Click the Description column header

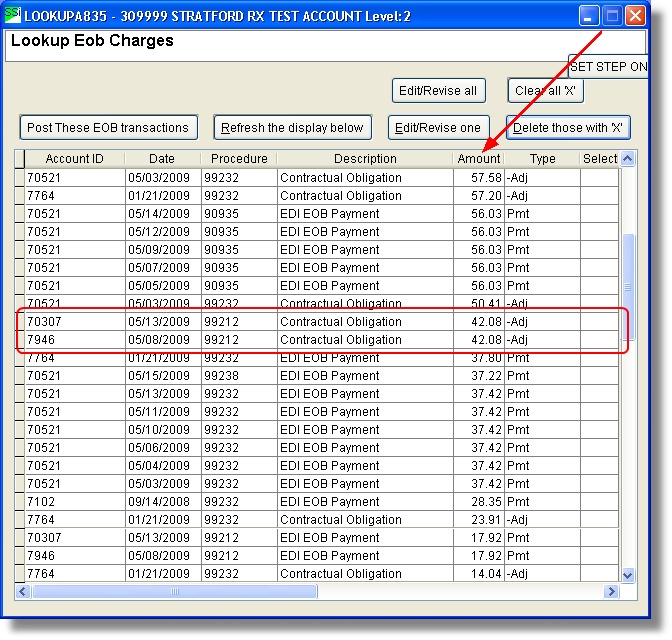tap(365, 159)
